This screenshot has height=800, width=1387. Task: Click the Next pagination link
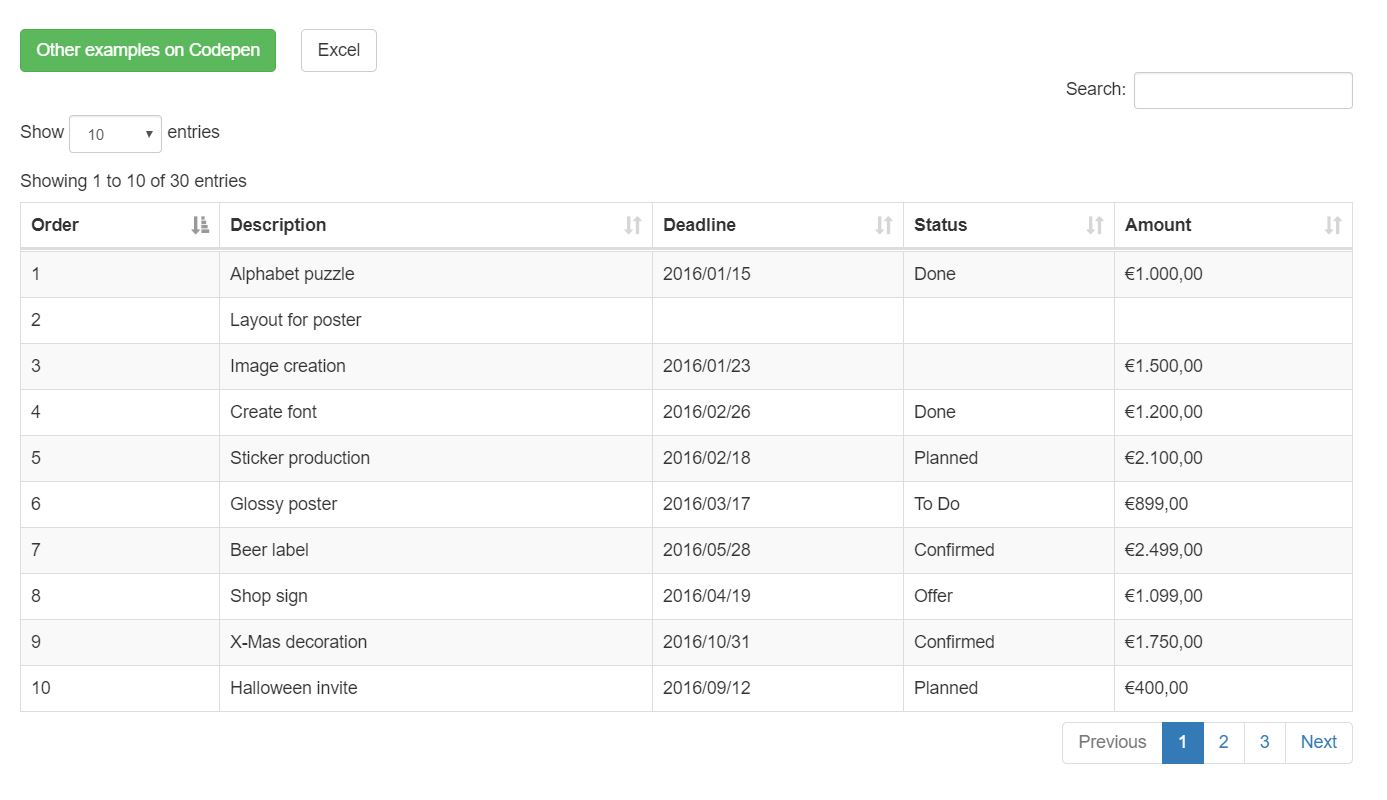(1318, 742)
